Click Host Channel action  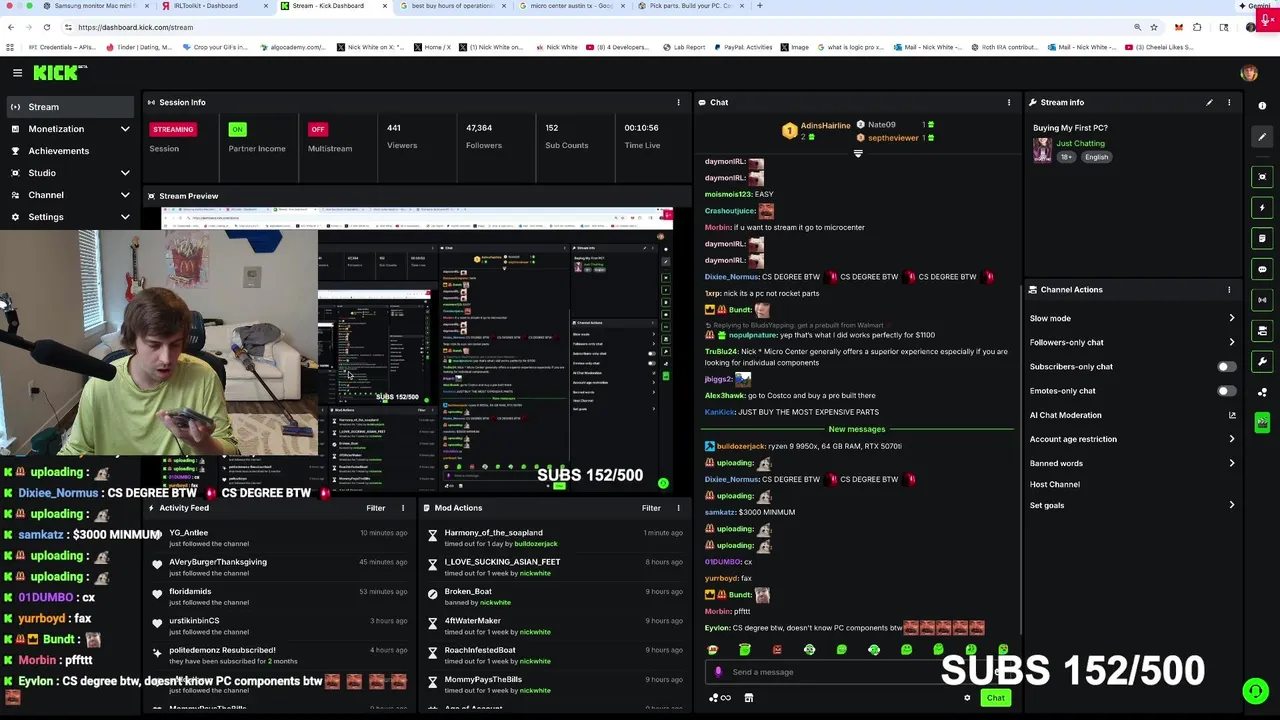[1055, 484]
